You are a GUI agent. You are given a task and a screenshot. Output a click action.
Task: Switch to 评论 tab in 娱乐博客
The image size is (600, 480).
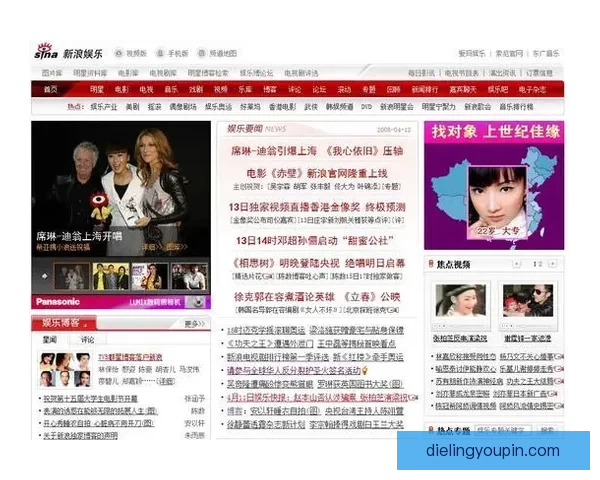pos(88,340)
